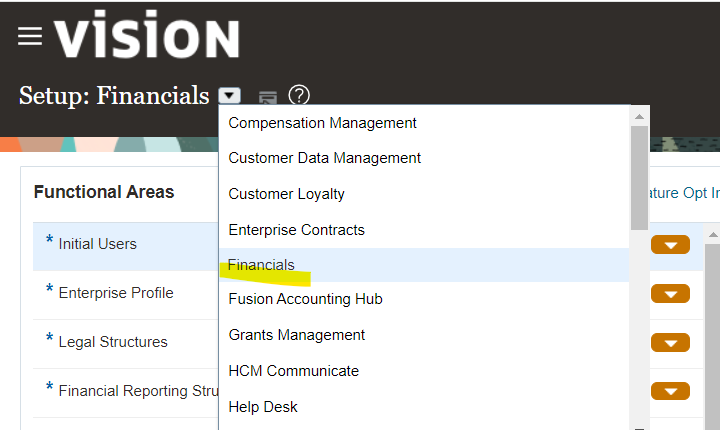Click the Vision logo

pos(147,36)
